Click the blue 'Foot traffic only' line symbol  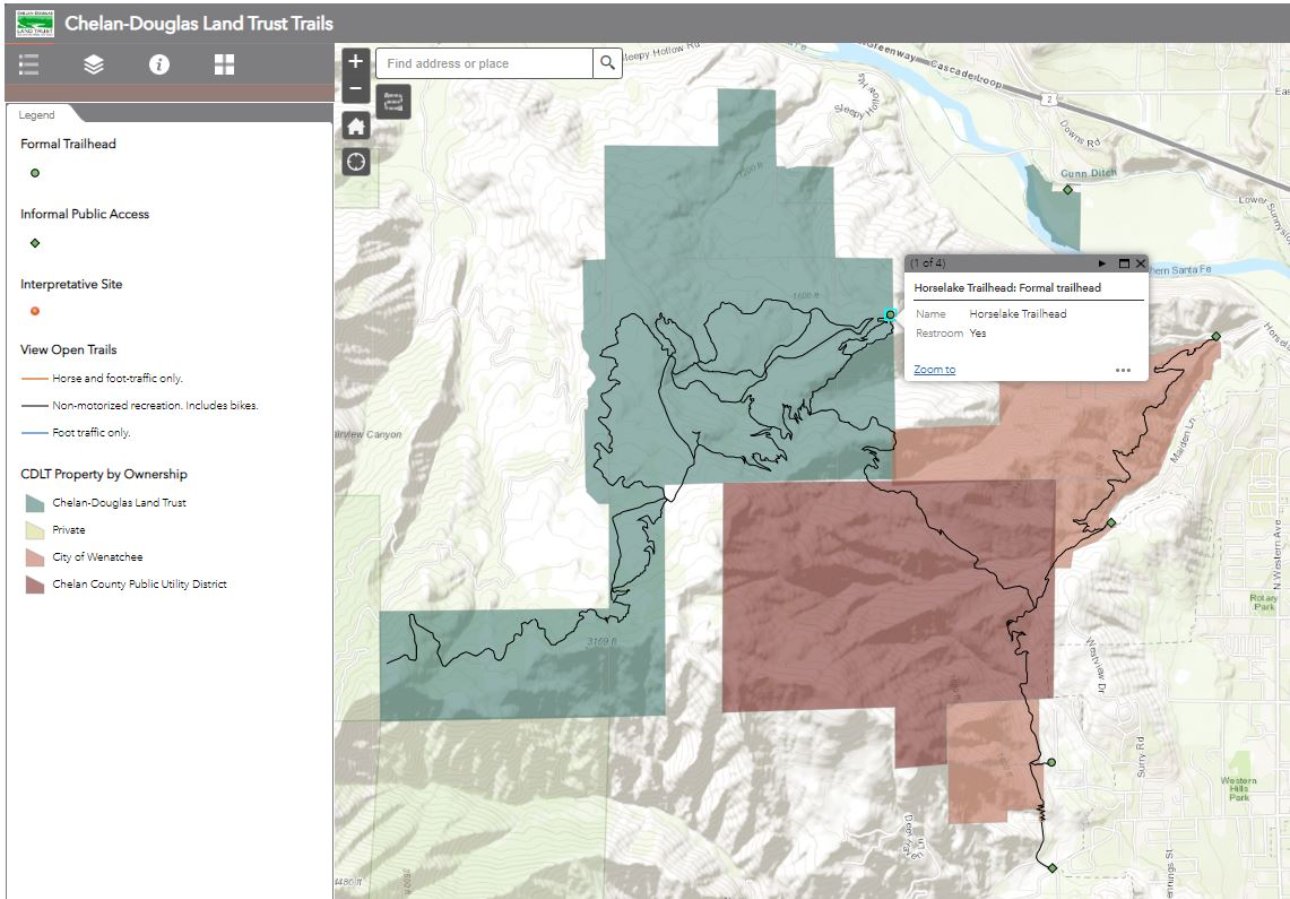34,433
